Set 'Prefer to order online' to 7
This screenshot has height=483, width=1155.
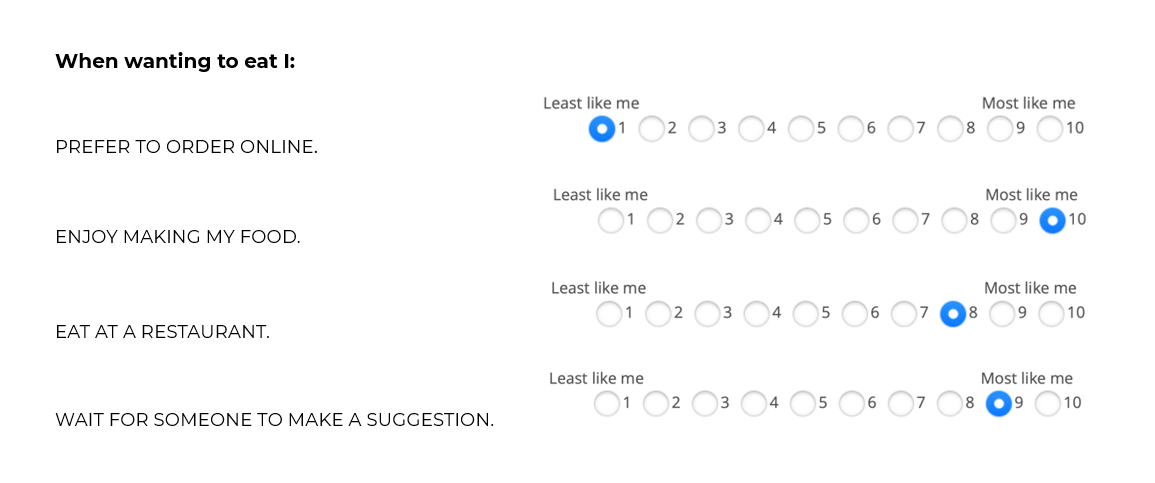900,129
